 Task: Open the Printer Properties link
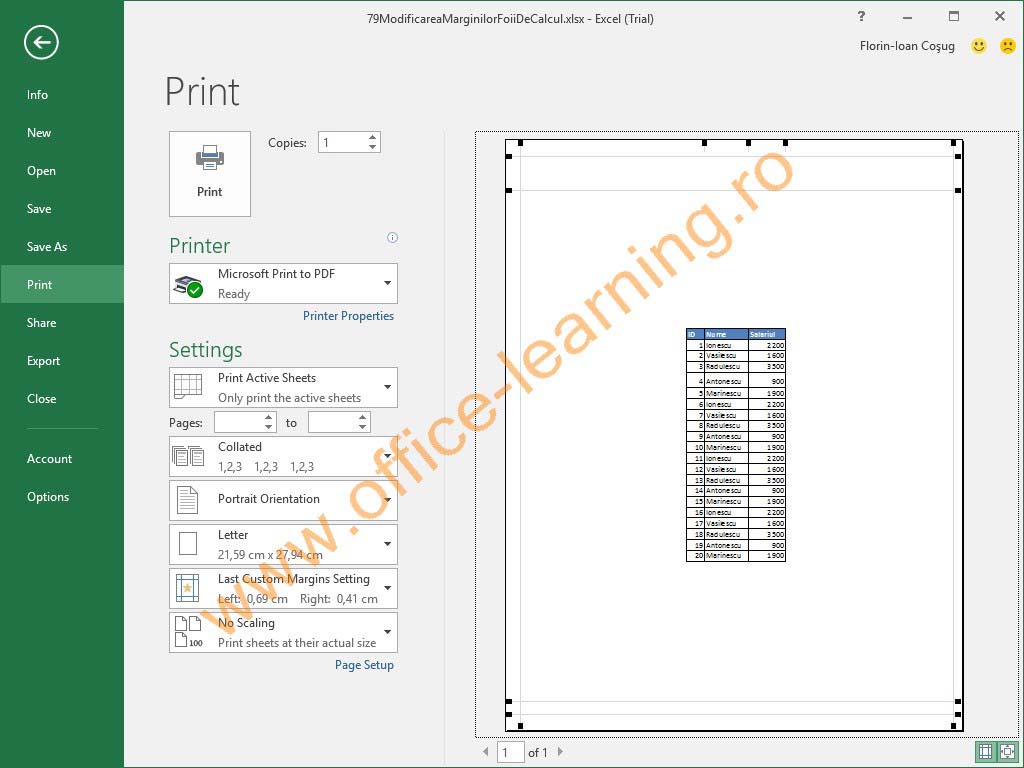point(348,316)
